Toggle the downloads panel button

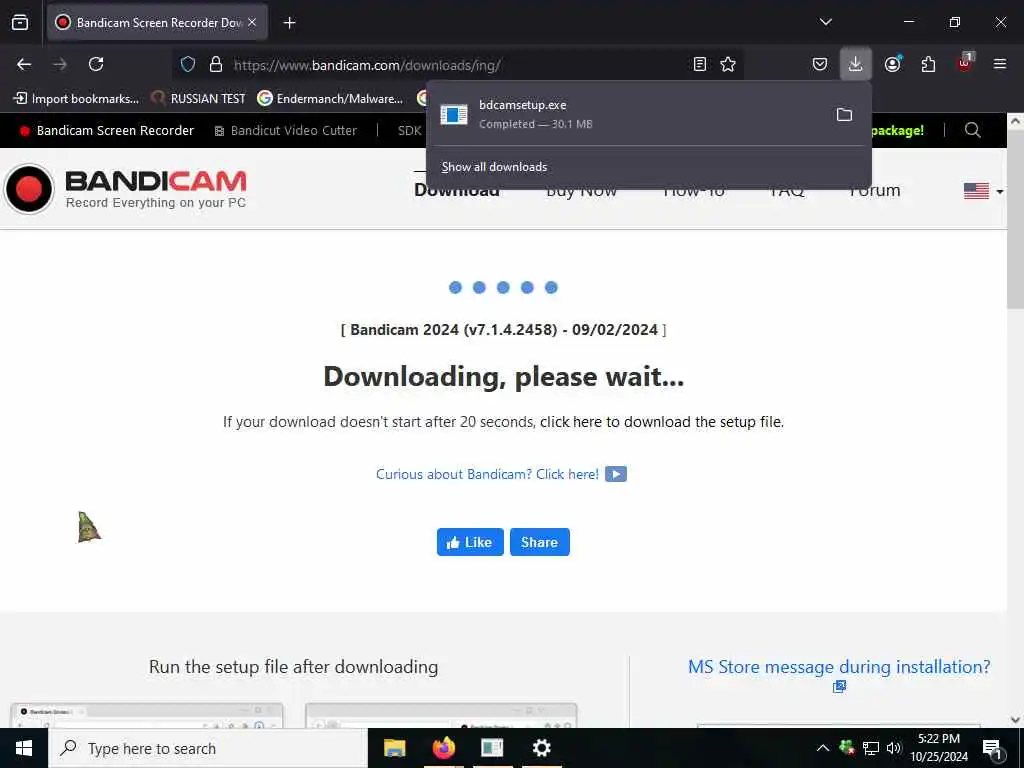point(856,64)
